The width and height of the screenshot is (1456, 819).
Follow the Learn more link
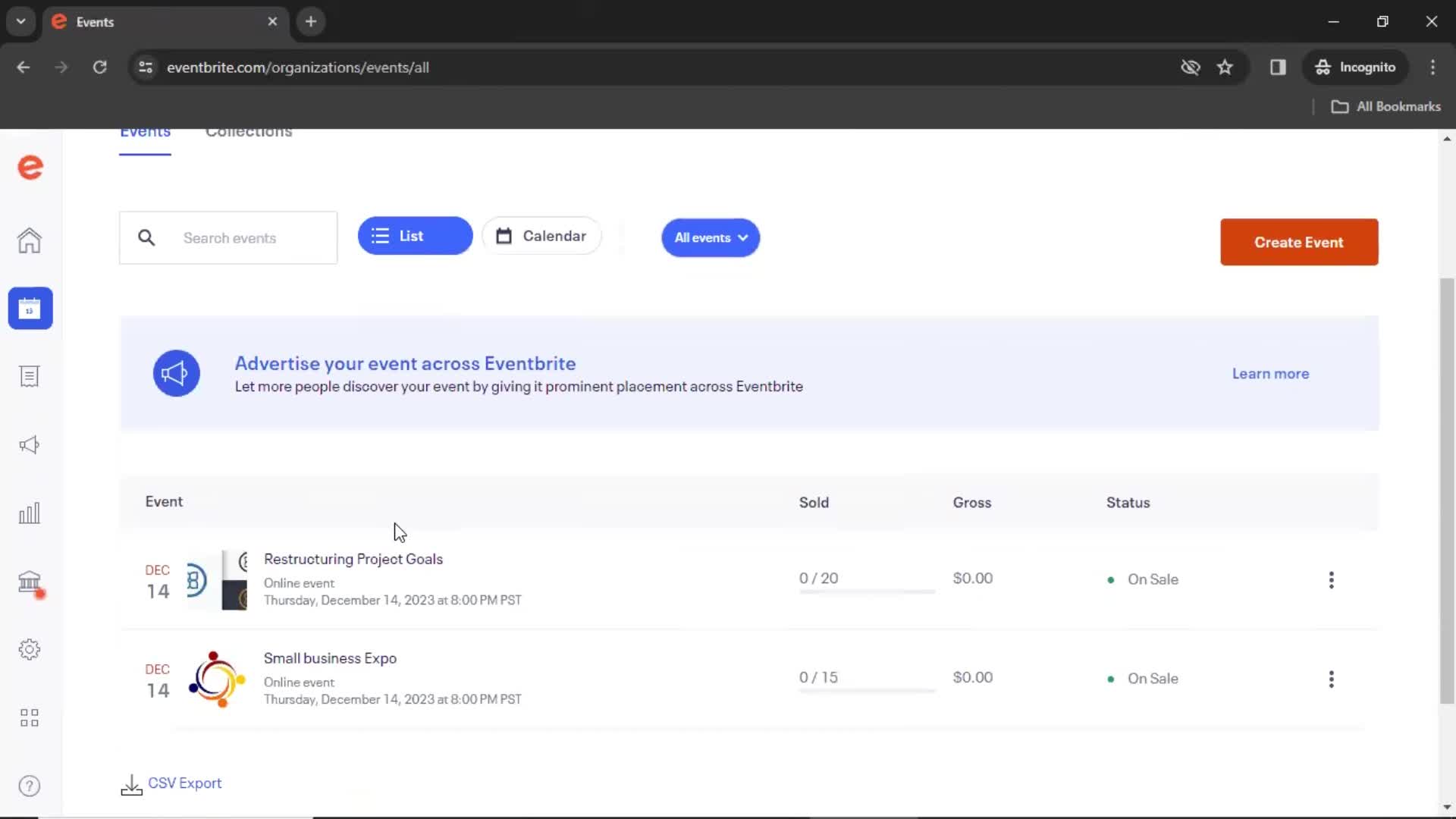(1270, 374)
